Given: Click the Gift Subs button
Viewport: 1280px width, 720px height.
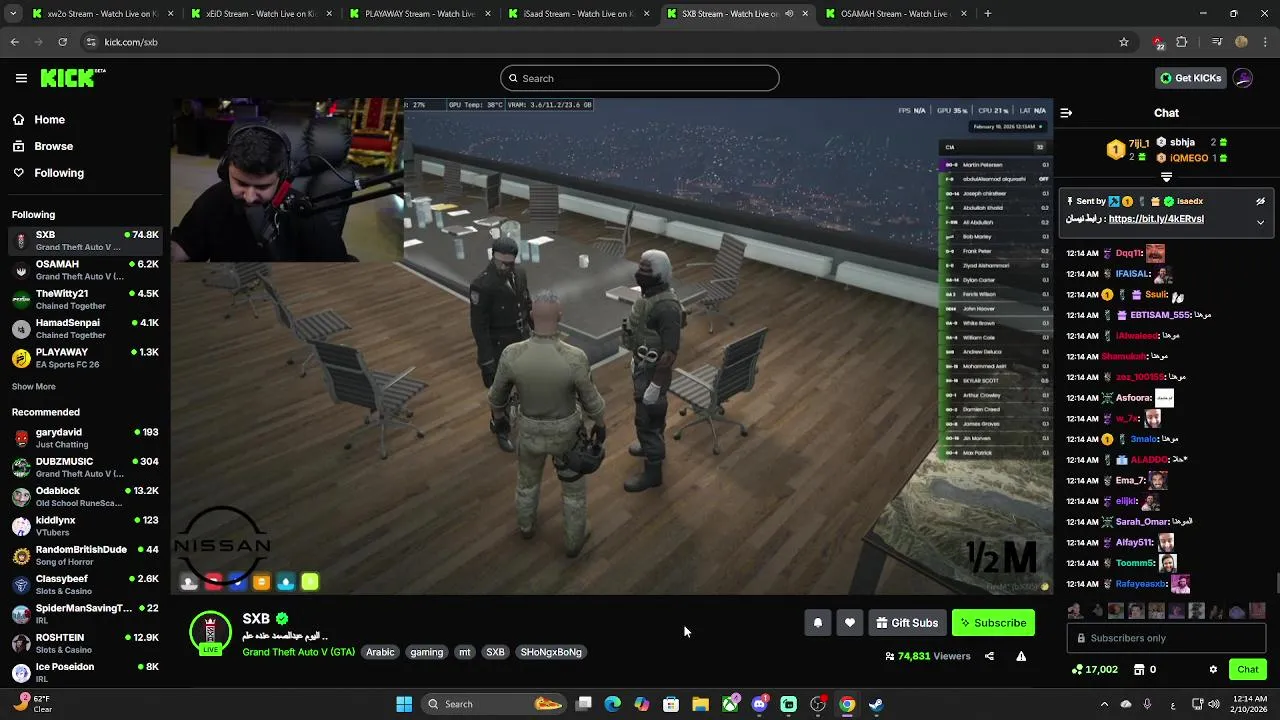Looking at the screenshot, I should 907,623.
